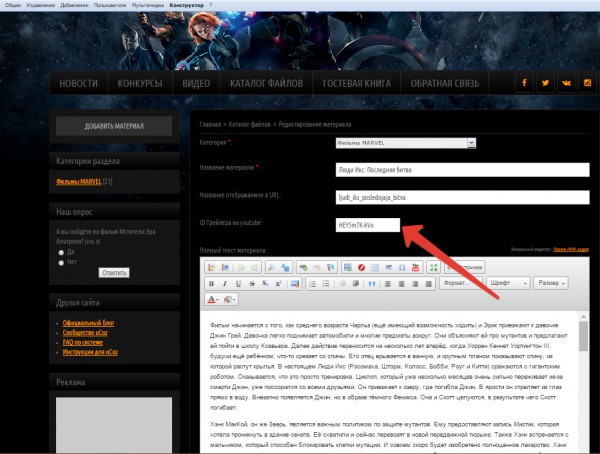Open the background color dropdown
The height and width of the screenshot is (454, 600).
tap(230, 299)
